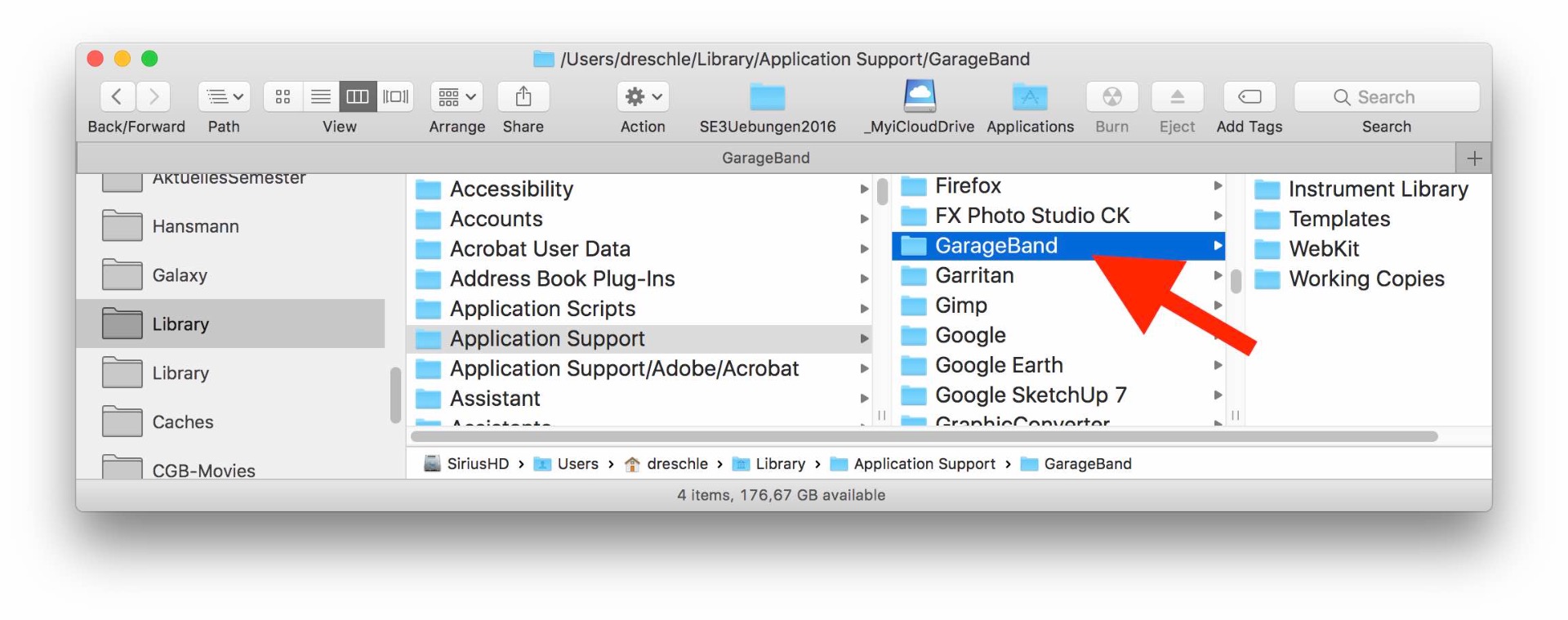Open the Arrange dropdown
Image resolution: width=1568 pixels, height=620 pixels.
[x=457, y=96]
